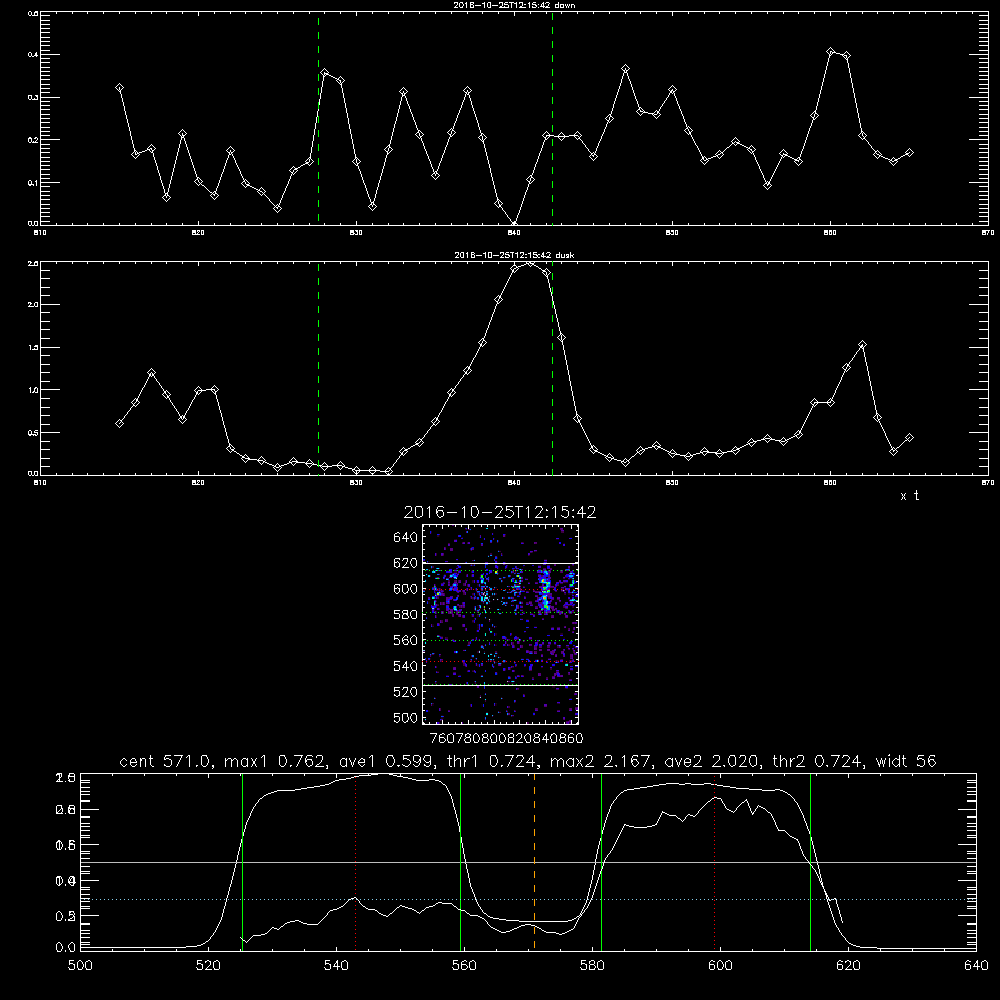The width and height of the screenshot is (1000, 1000).
Task: Click the left green dashed line in dusk plot
Action: coord(318,368)
